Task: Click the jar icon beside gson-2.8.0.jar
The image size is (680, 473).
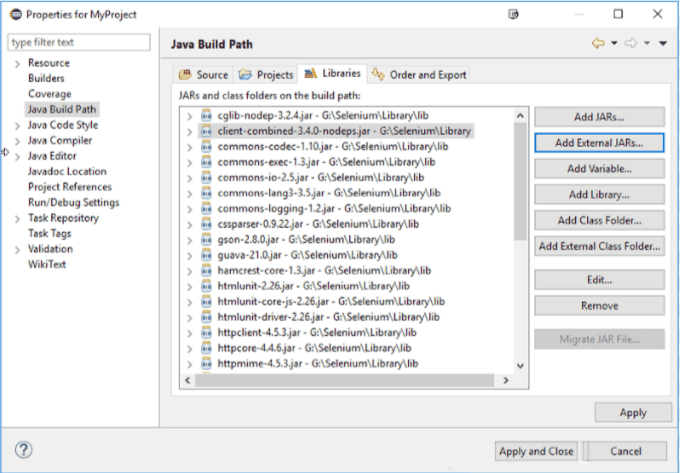Action: tap(207, 239)
